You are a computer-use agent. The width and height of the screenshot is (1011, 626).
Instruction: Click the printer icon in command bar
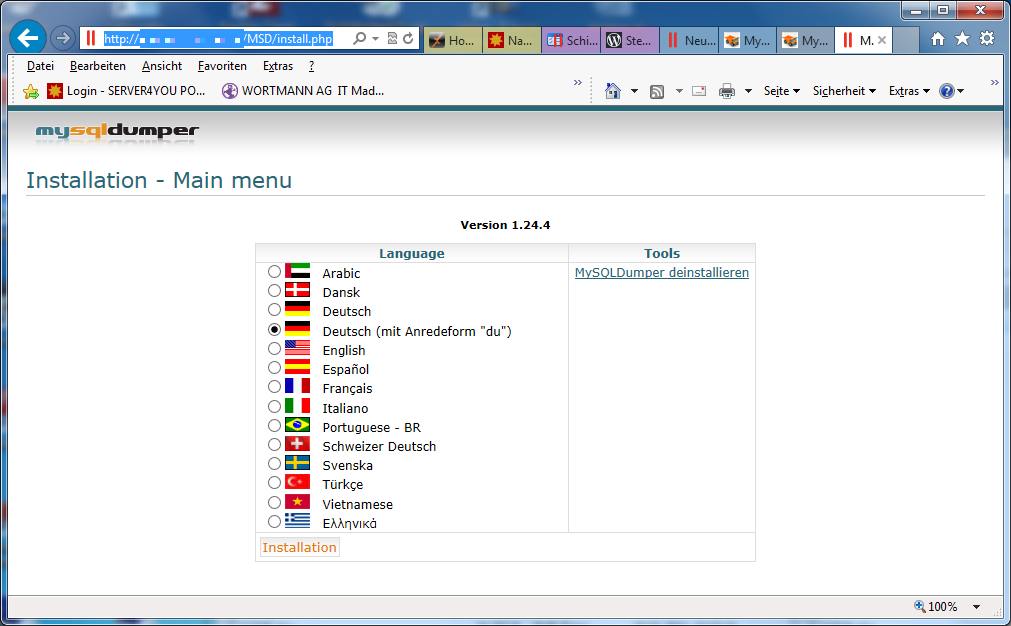[727, 91]
